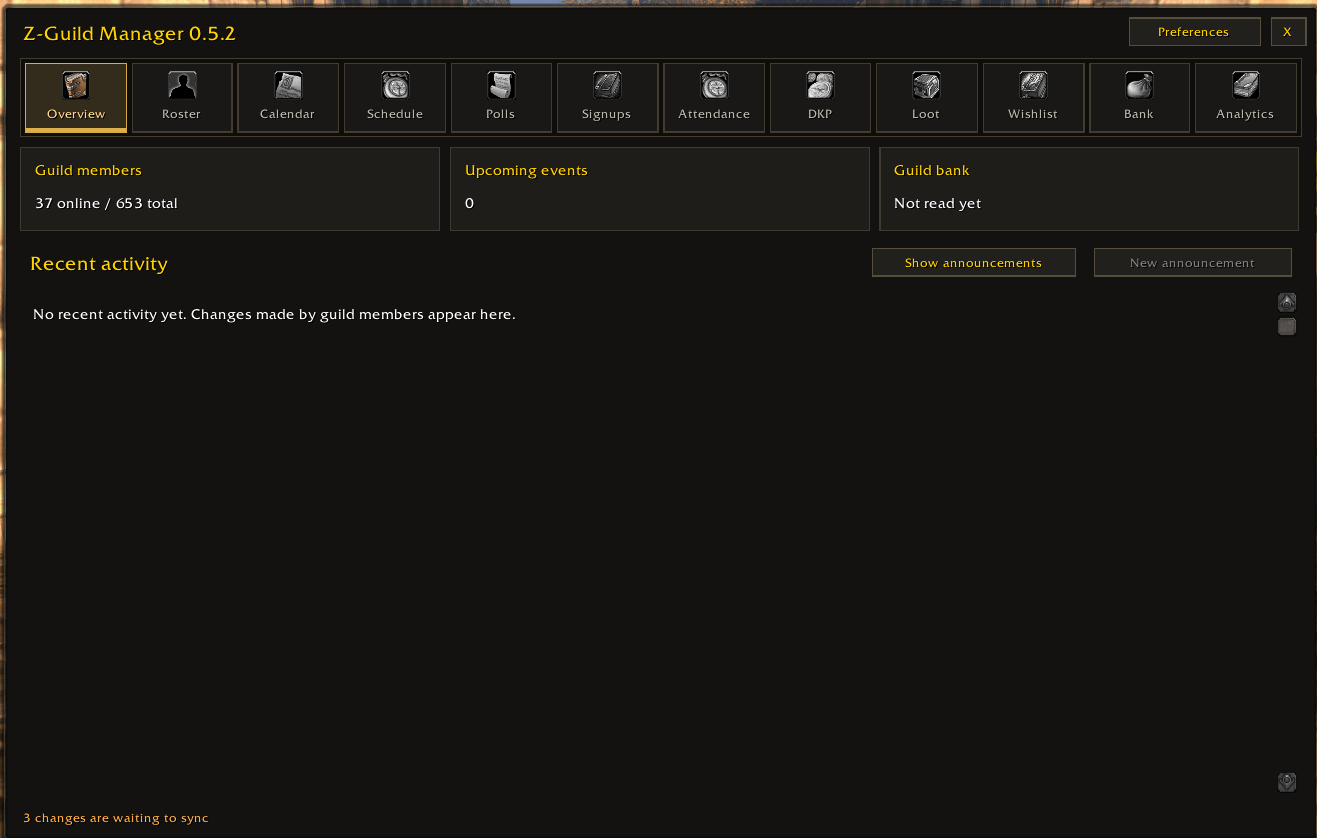The height and width of the screenshot is (838, 1317).
Task: Select the Polls tab
Action: (x=501, y=98)
